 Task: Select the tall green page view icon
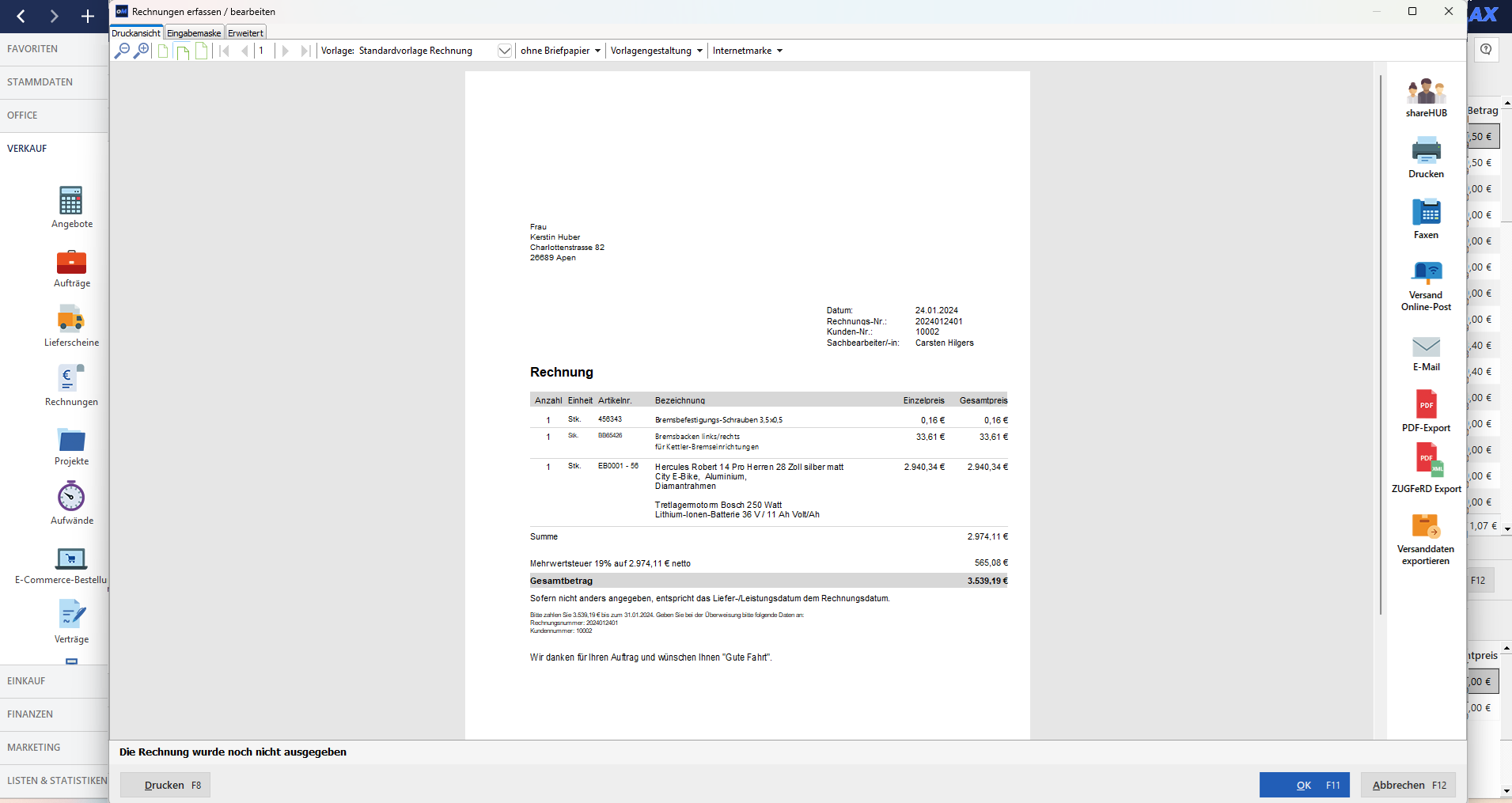[202, 51]
